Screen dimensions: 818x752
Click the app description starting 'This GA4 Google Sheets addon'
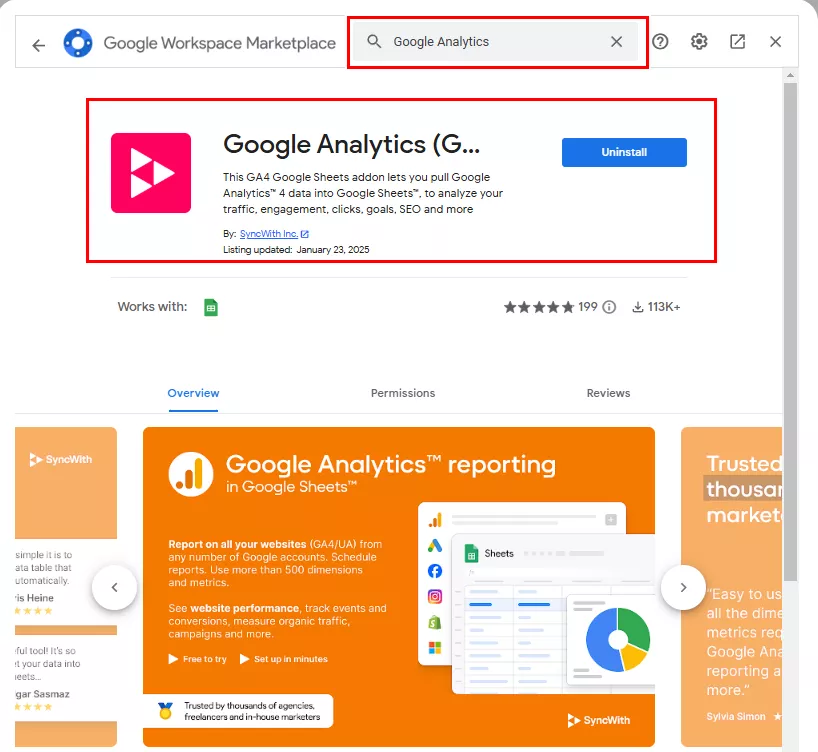(x=363, y=193)
